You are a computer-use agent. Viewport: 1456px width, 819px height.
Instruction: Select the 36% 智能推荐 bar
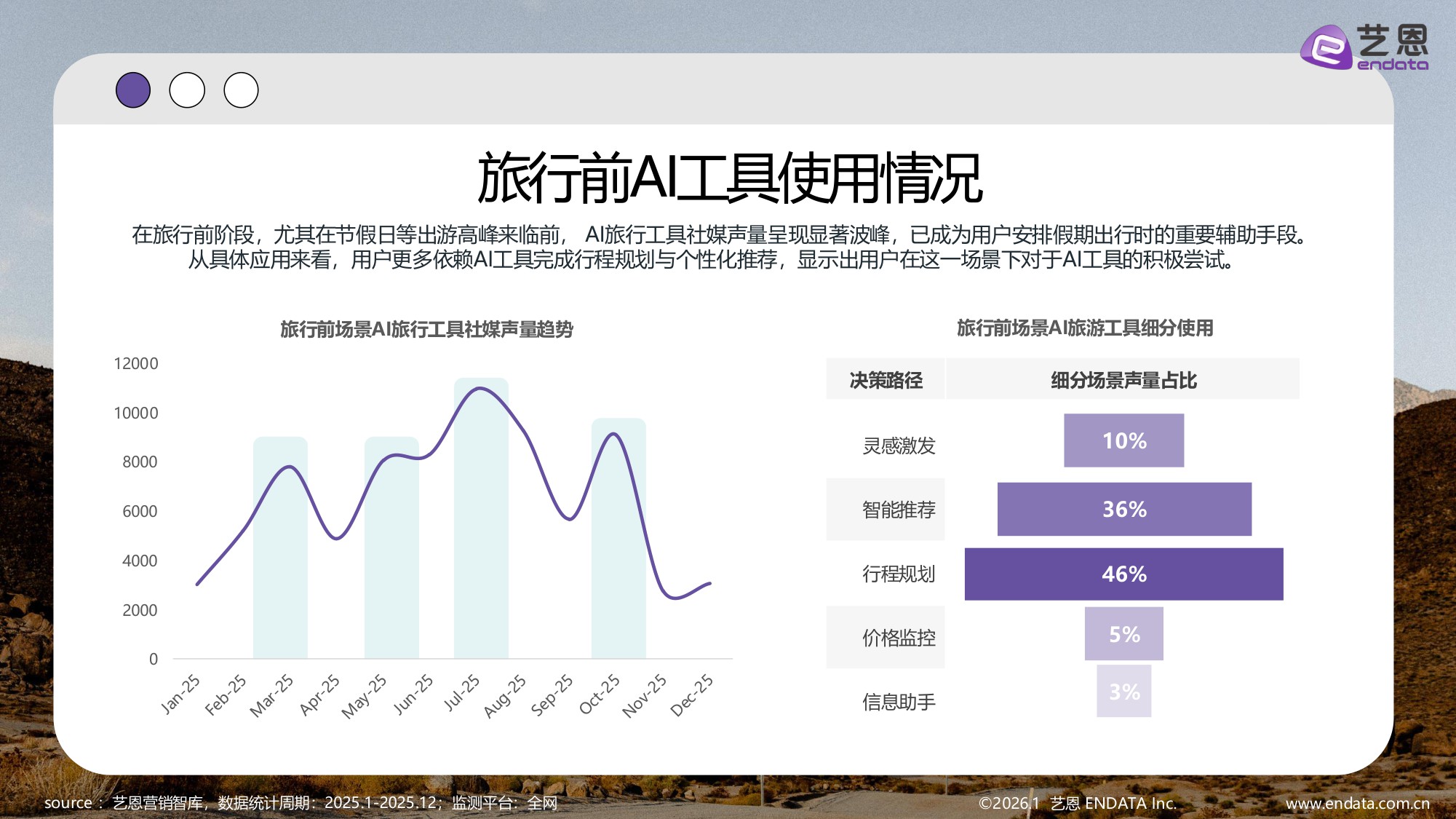[1123, 510]
